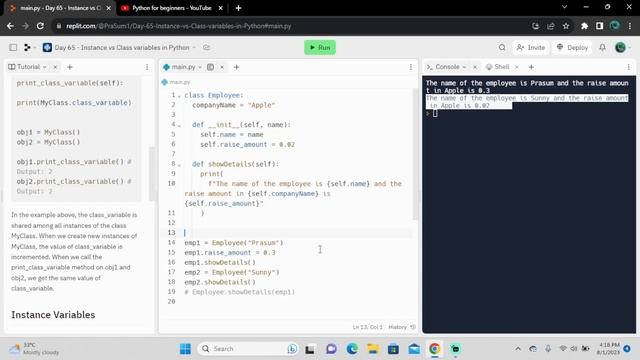Toggle the split layout icon on main.py tab

pyautogui.click(x=210, y=67)
